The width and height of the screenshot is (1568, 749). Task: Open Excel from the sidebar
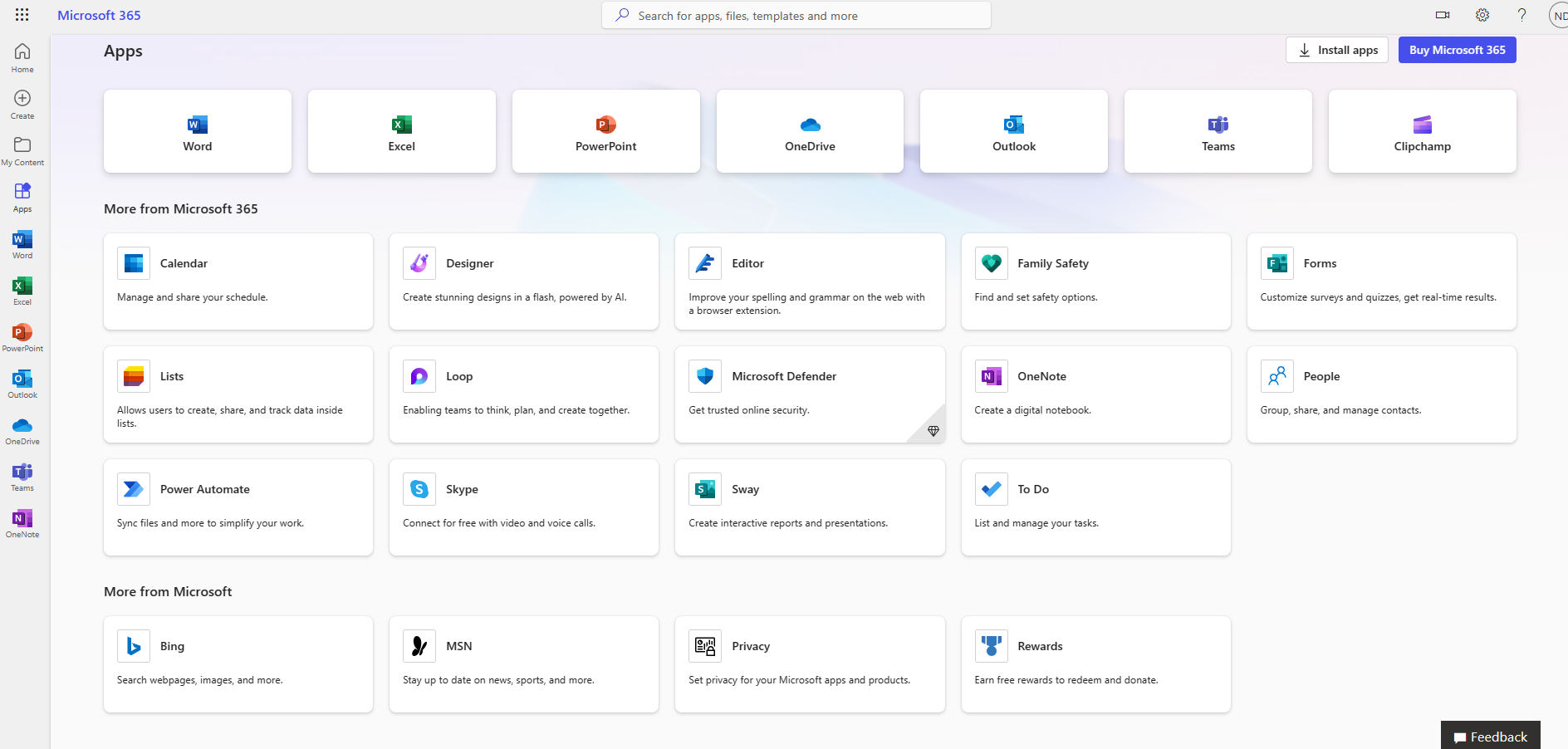(x=22, y=291)
